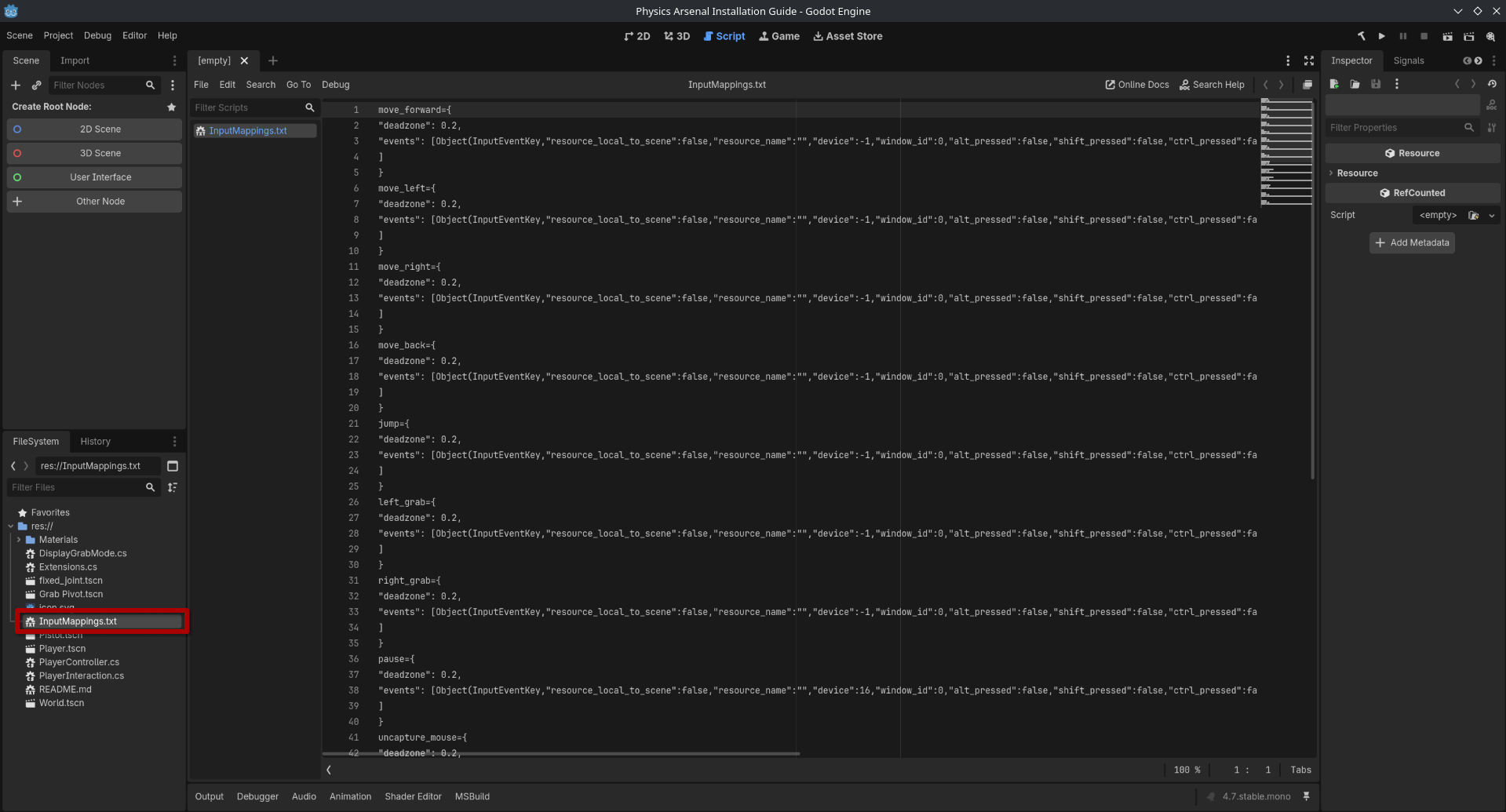1506x812 pixels.
Task: Toggle favorite nodes star icon
Action: 172,107
